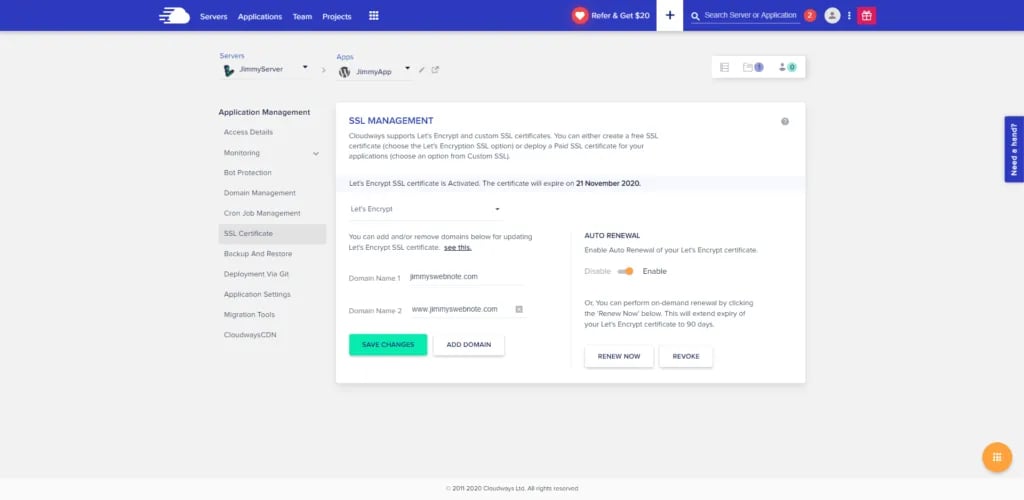Screen dimensions: 1024x500
Task: Click Refer & Get $20 text
Action: (620, 16)
